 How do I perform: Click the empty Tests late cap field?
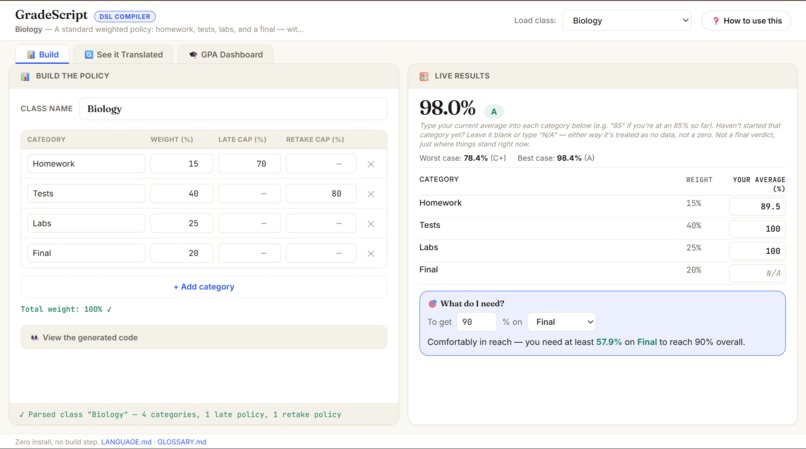pyautogui.click(x=249, y=193)
